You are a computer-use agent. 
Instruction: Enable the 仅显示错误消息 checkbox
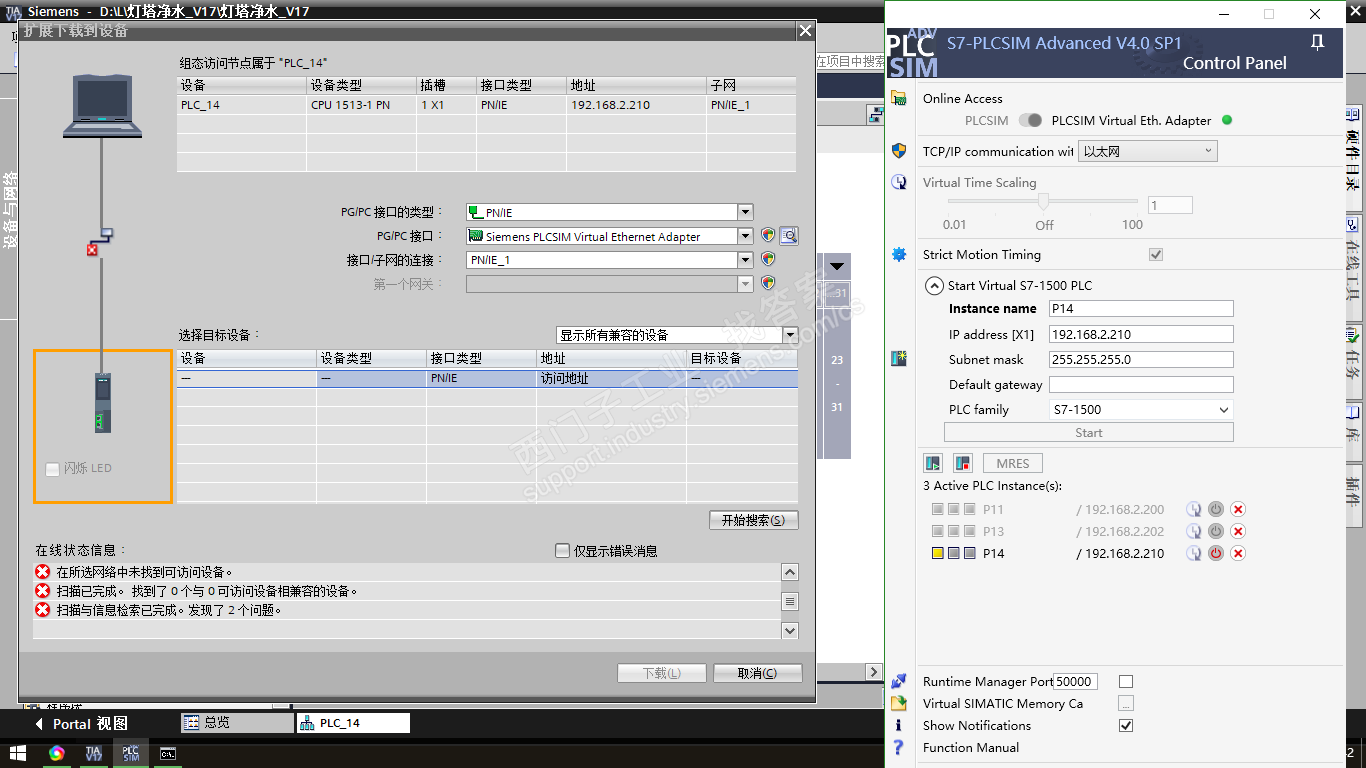(x=562, y=551)
